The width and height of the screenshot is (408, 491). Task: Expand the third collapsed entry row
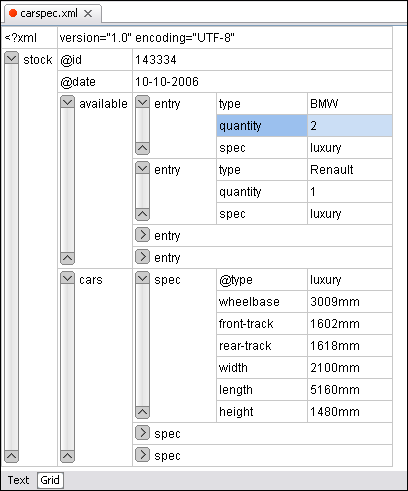tap(143, 235)
